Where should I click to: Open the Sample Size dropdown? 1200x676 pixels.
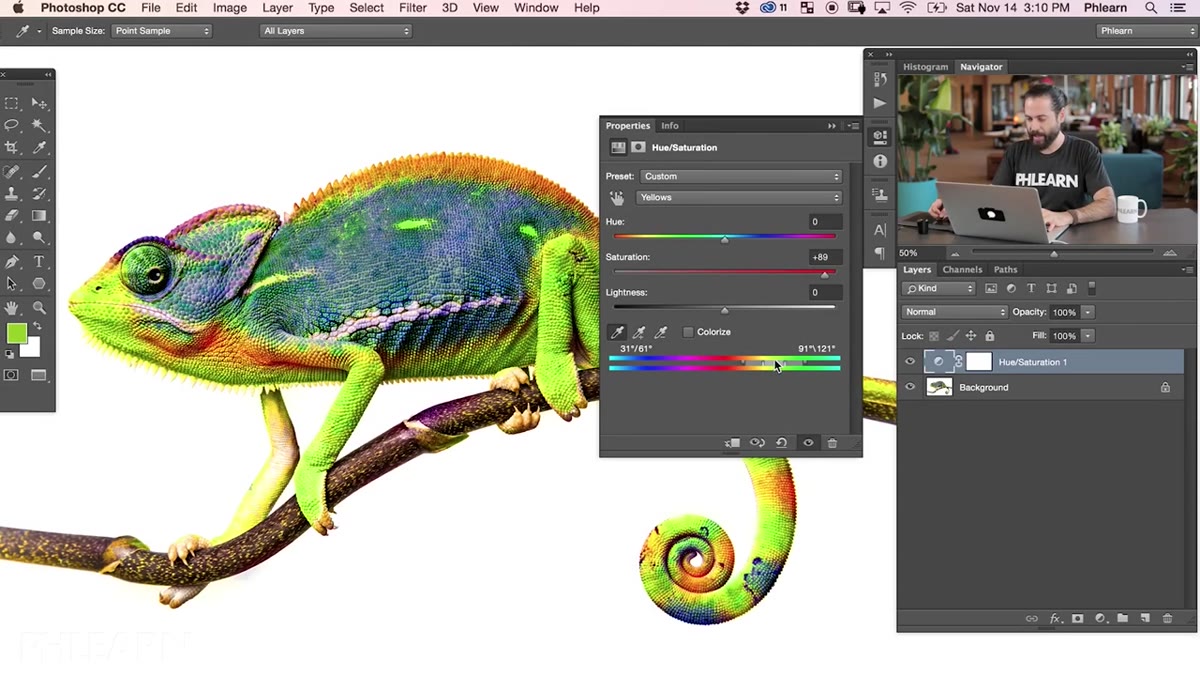pos(161,31)
